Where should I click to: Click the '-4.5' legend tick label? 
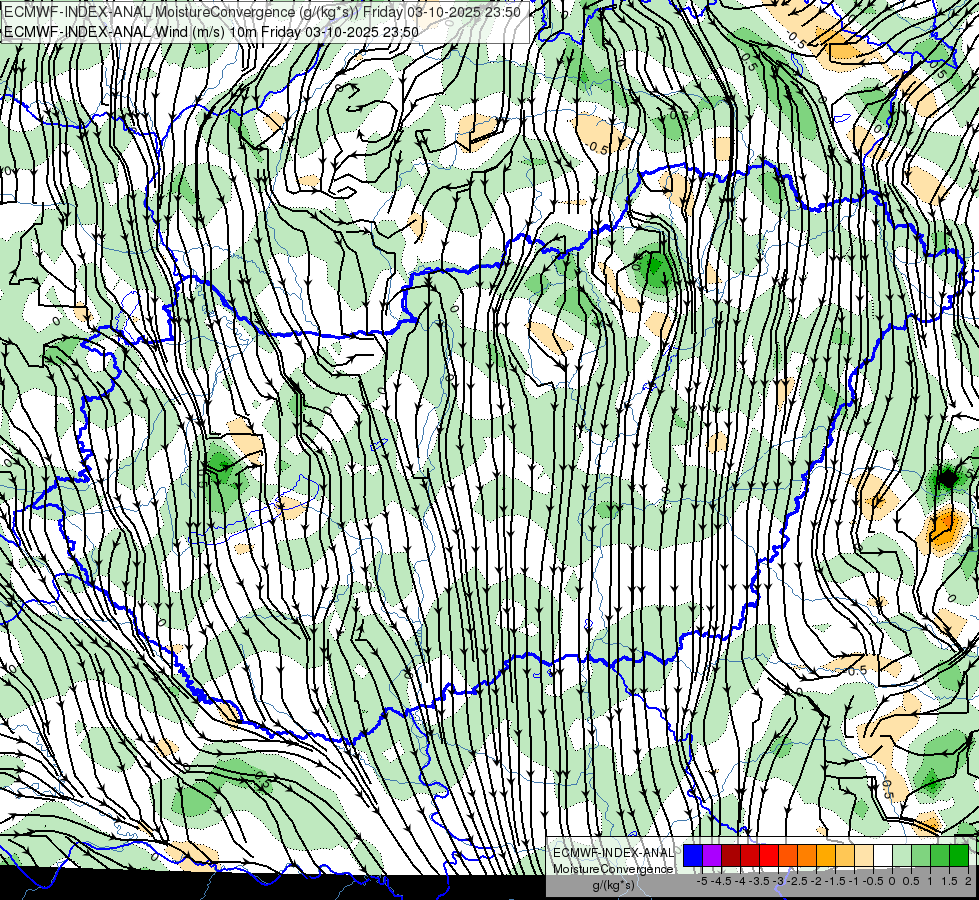[721, 881]
